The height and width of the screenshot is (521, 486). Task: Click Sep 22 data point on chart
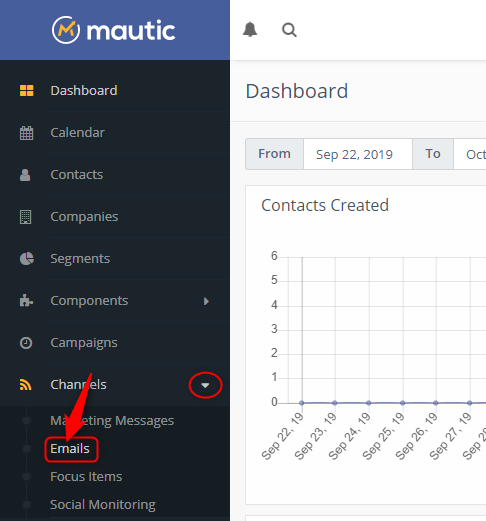click(x=302, y=403)
